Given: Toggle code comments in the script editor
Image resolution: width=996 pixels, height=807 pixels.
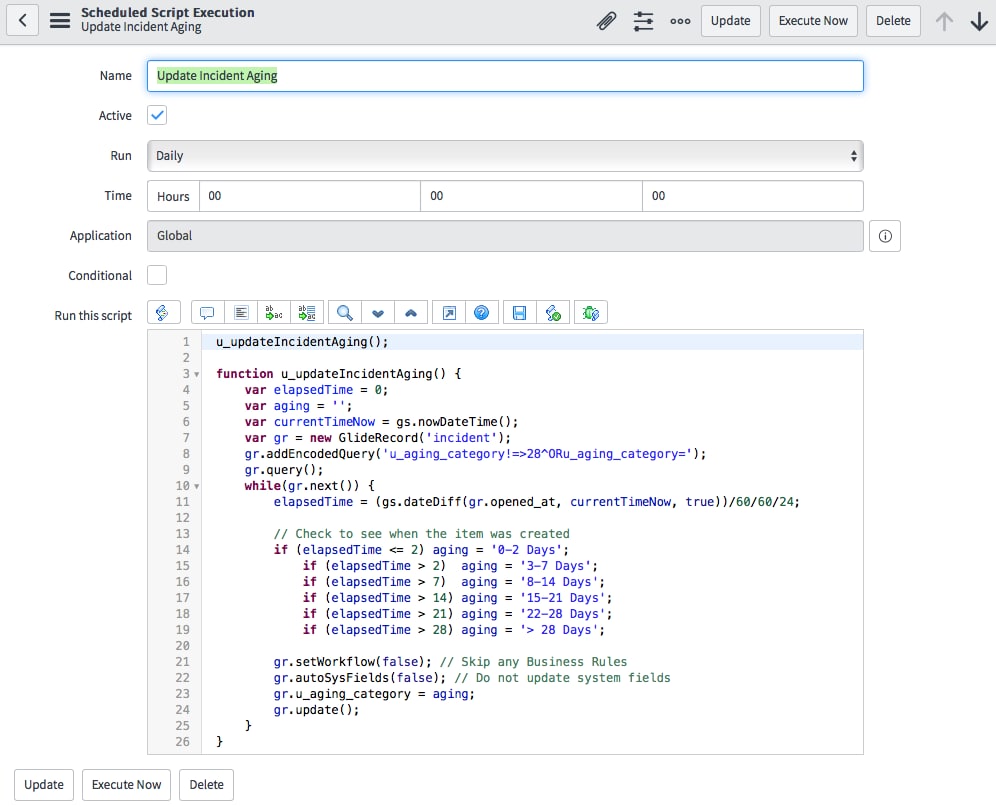Looking at the screenshot, I should [x=207, y=312].
